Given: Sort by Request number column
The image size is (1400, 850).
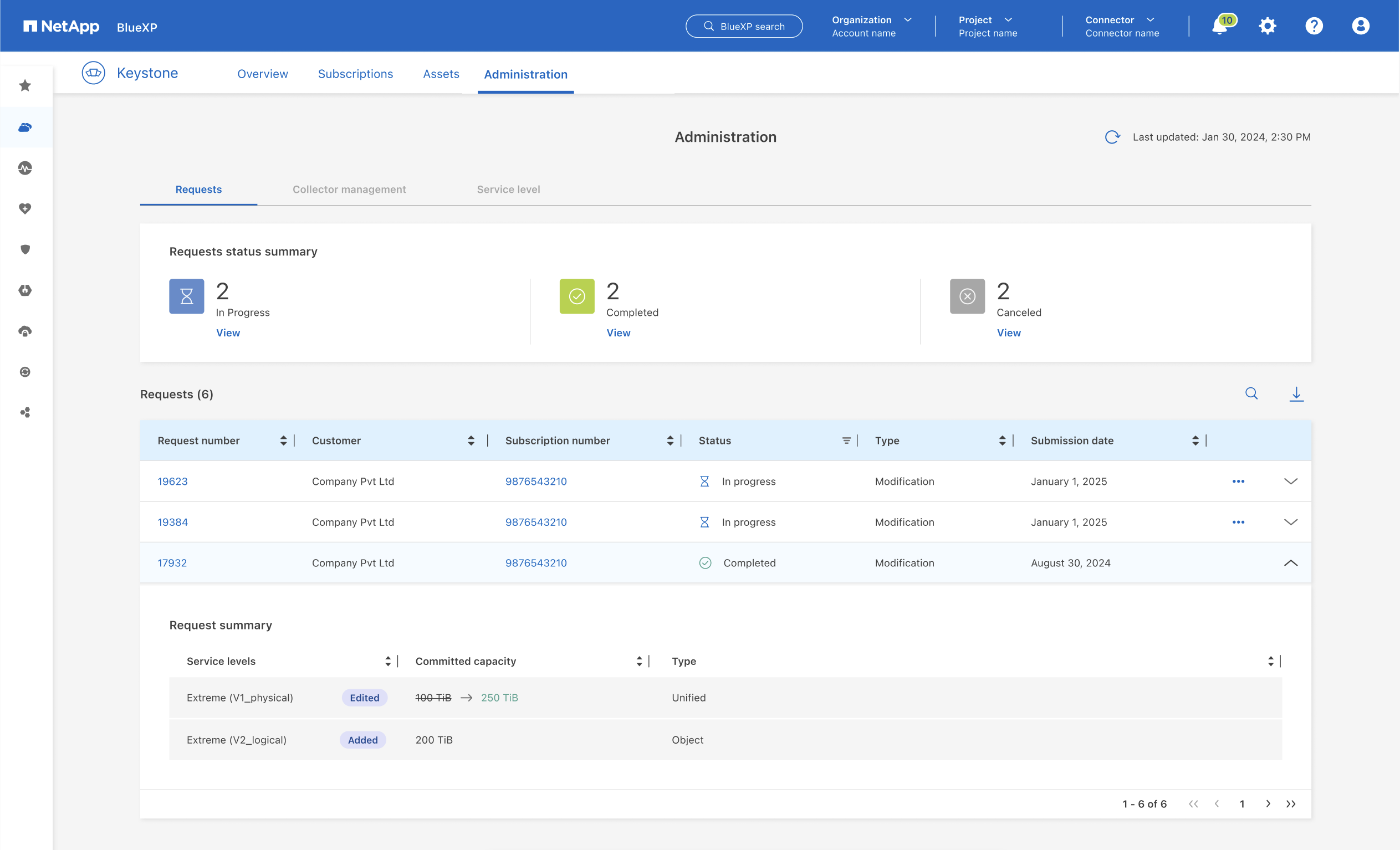Looking at the screenshot, I should tap(283, 441).
